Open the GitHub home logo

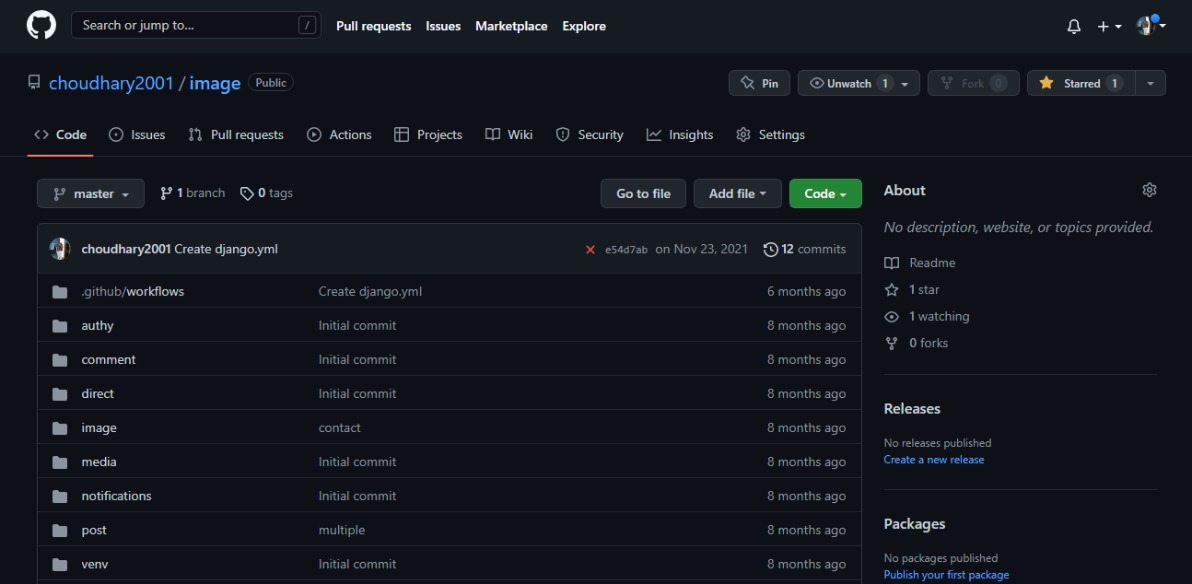41,25
